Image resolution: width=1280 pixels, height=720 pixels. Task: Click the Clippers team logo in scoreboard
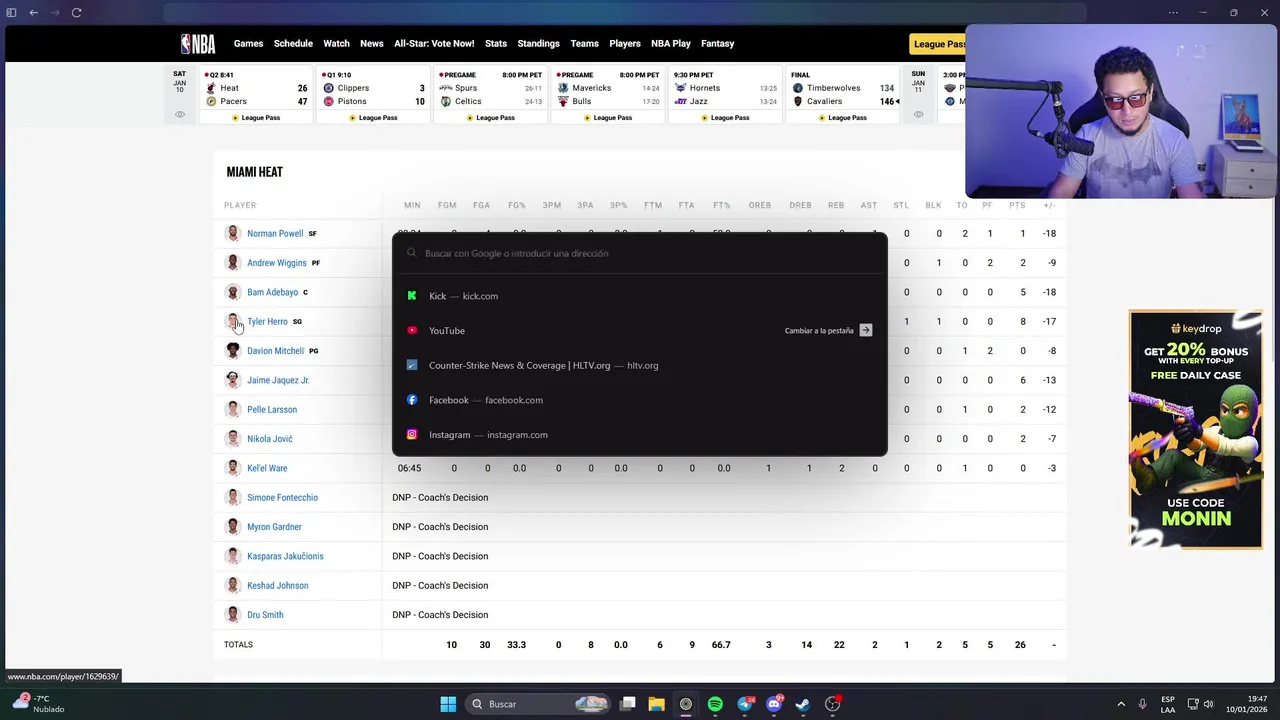coord(328,88)
